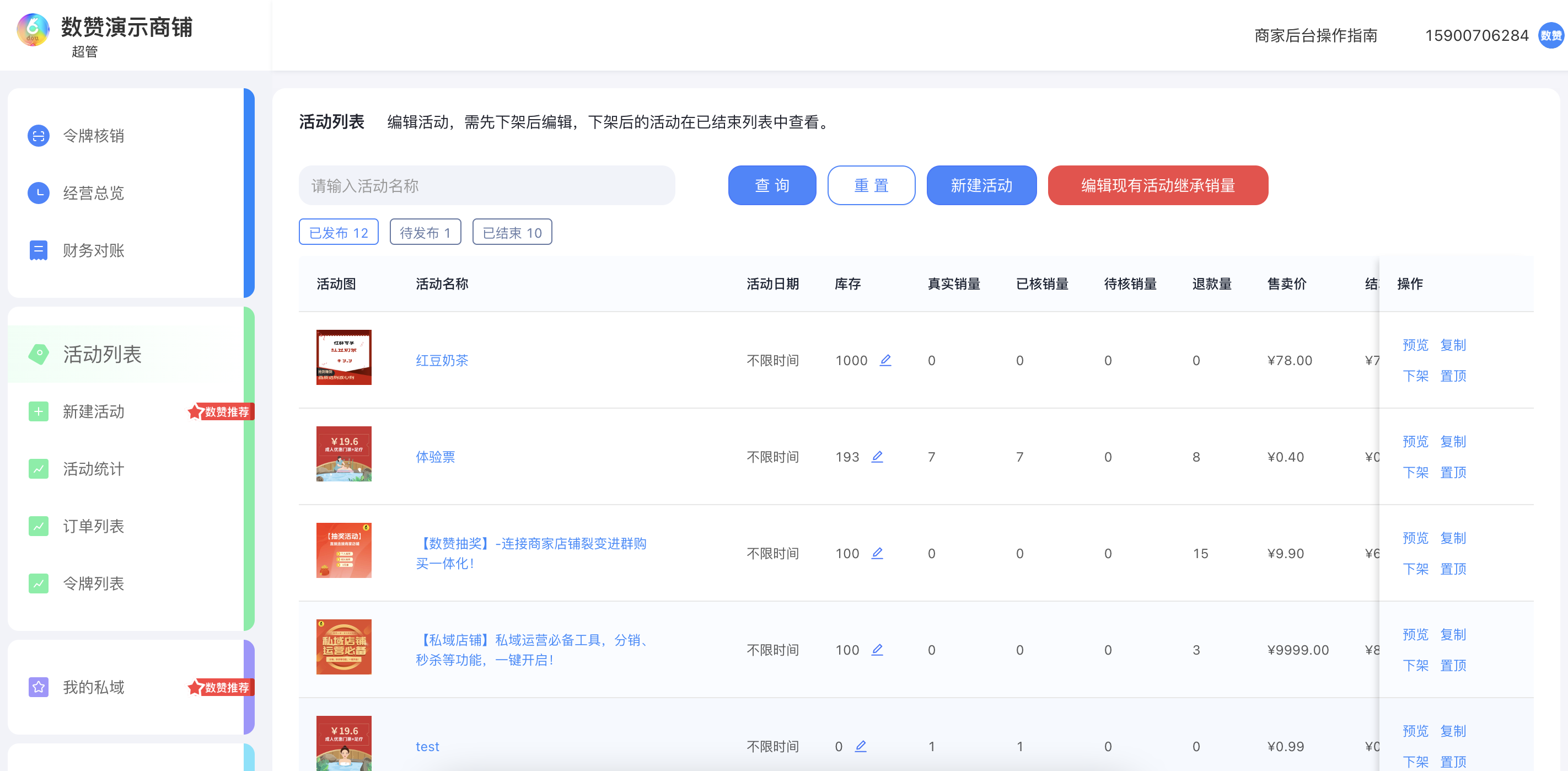The height and width of the screenshot is (771, 1568).
Task: Open thumbnail image of 体验票 activity
Action: pyautogui.click(x=344, y=454)
